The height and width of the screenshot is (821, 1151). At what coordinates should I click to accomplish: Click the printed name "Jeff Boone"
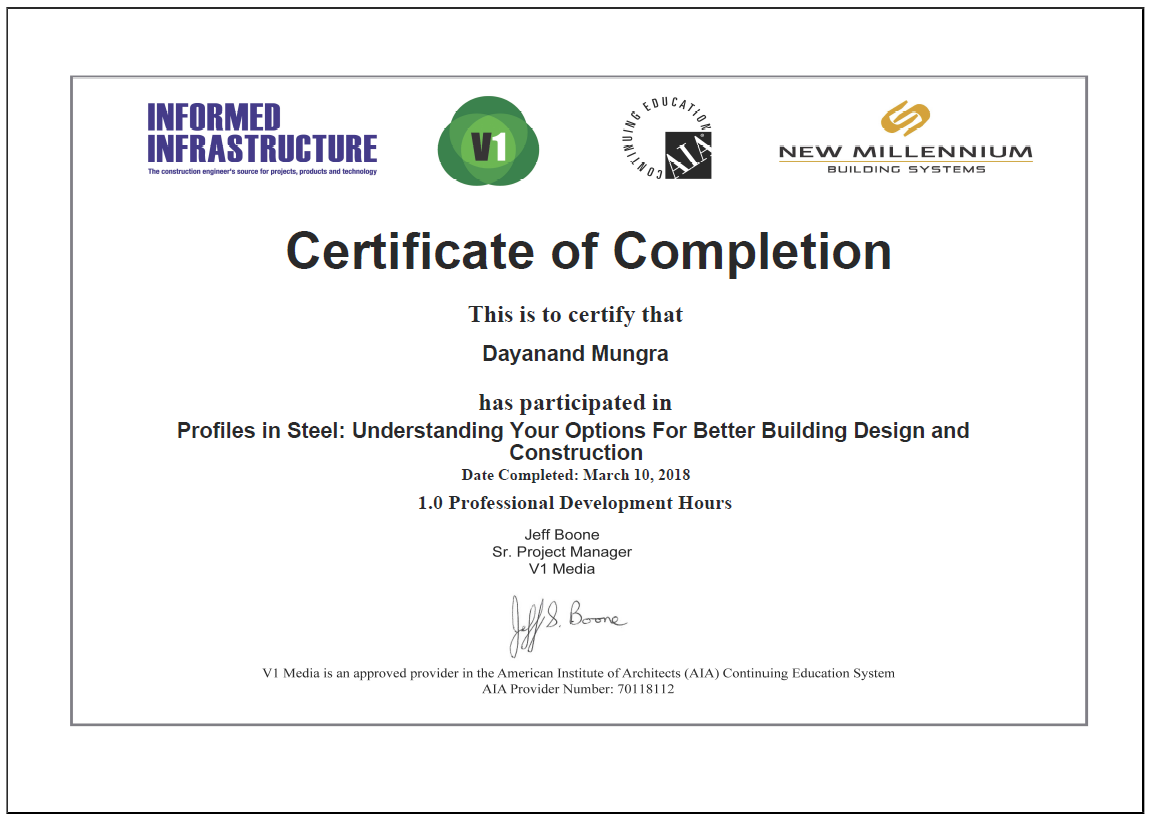click(562, 535)
